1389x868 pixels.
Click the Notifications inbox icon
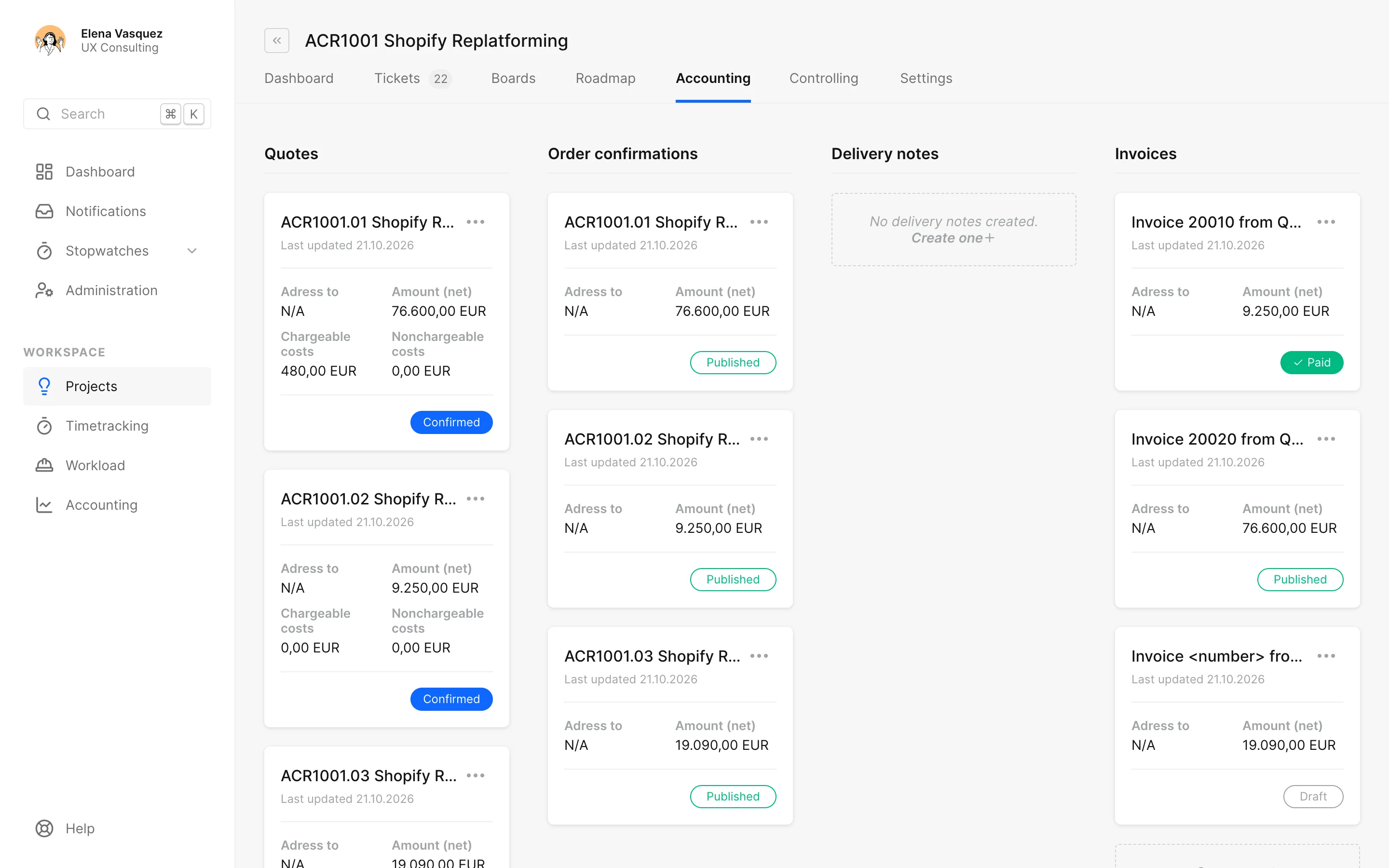coord(44,211)
